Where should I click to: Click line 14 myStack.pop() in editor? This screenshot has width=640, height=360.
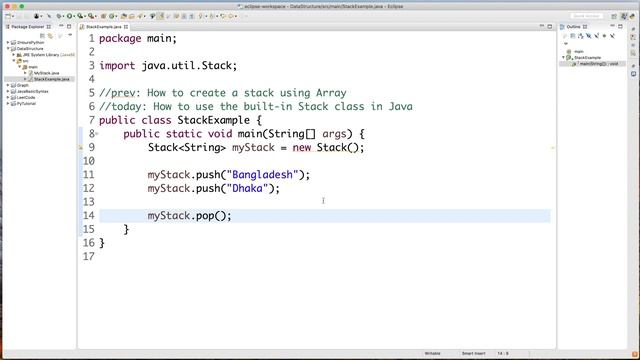click(x=189, y=216)
